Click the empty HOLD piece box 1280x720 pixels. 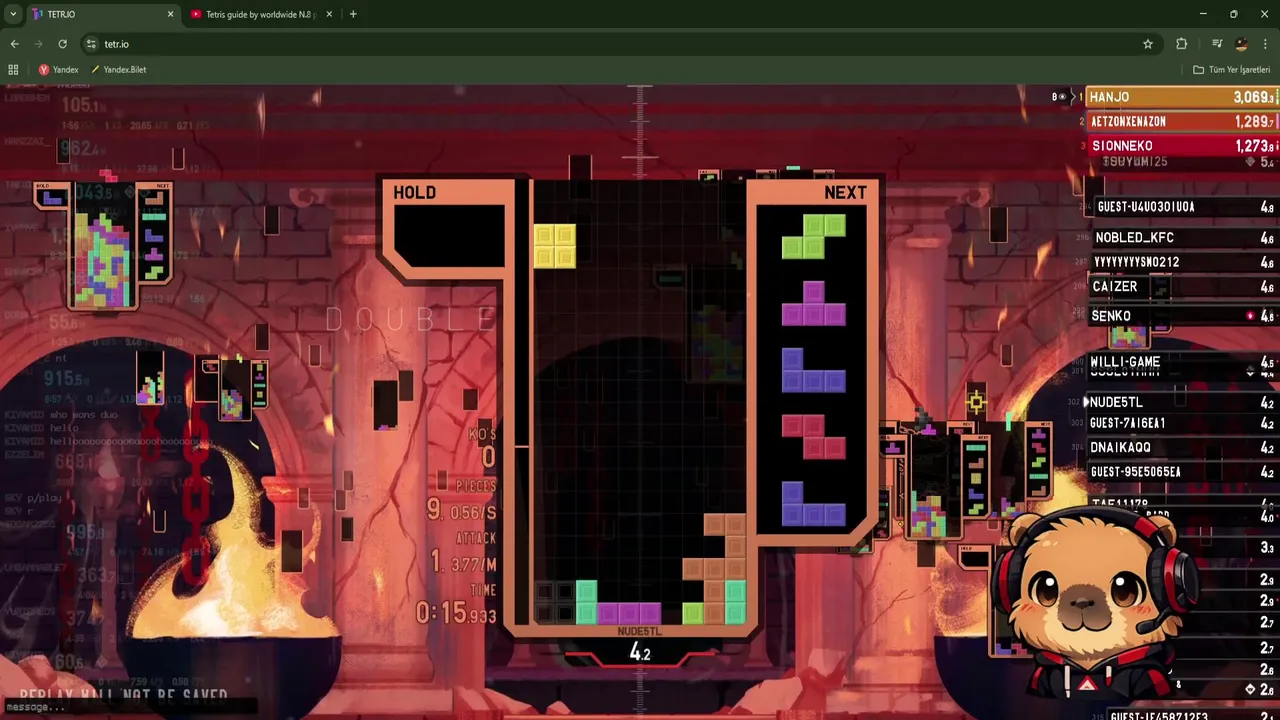449,236
